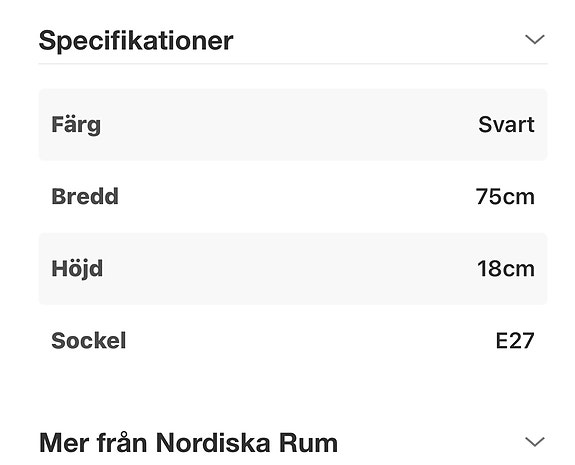
Task: Click the Färg specification row
Action: [x=293, y=125]
